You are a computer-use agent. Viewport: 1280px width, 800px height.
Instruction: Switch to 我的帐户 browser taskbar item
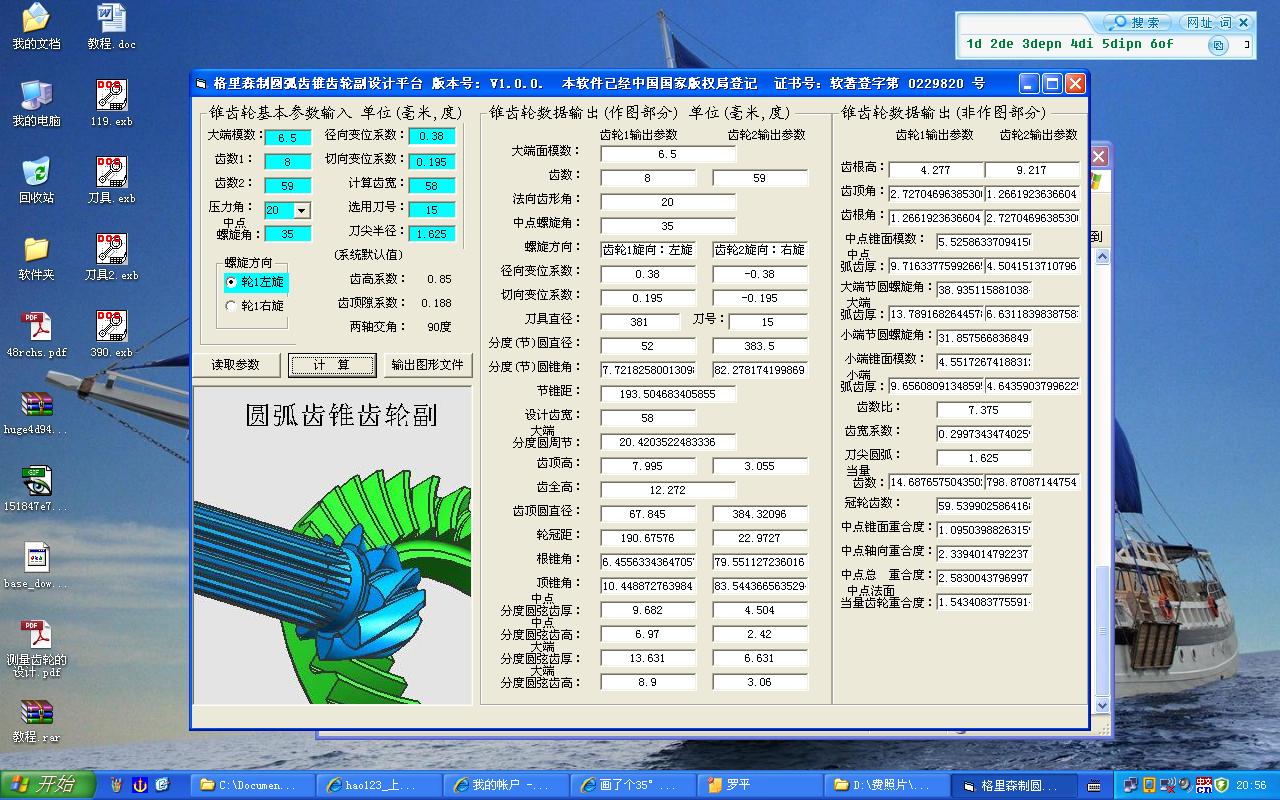point(507,785)
